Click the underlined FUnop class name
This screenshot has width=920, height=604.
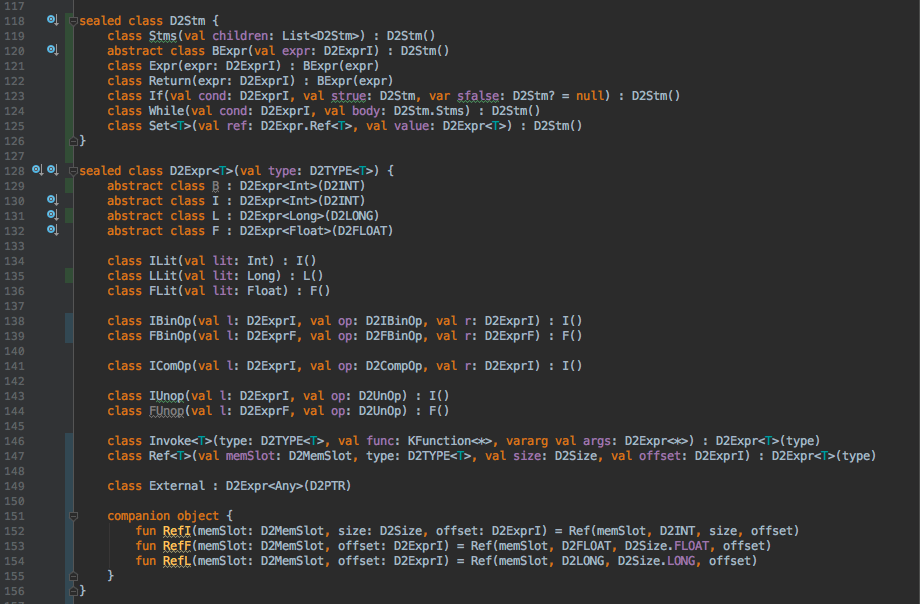[164, 411]
